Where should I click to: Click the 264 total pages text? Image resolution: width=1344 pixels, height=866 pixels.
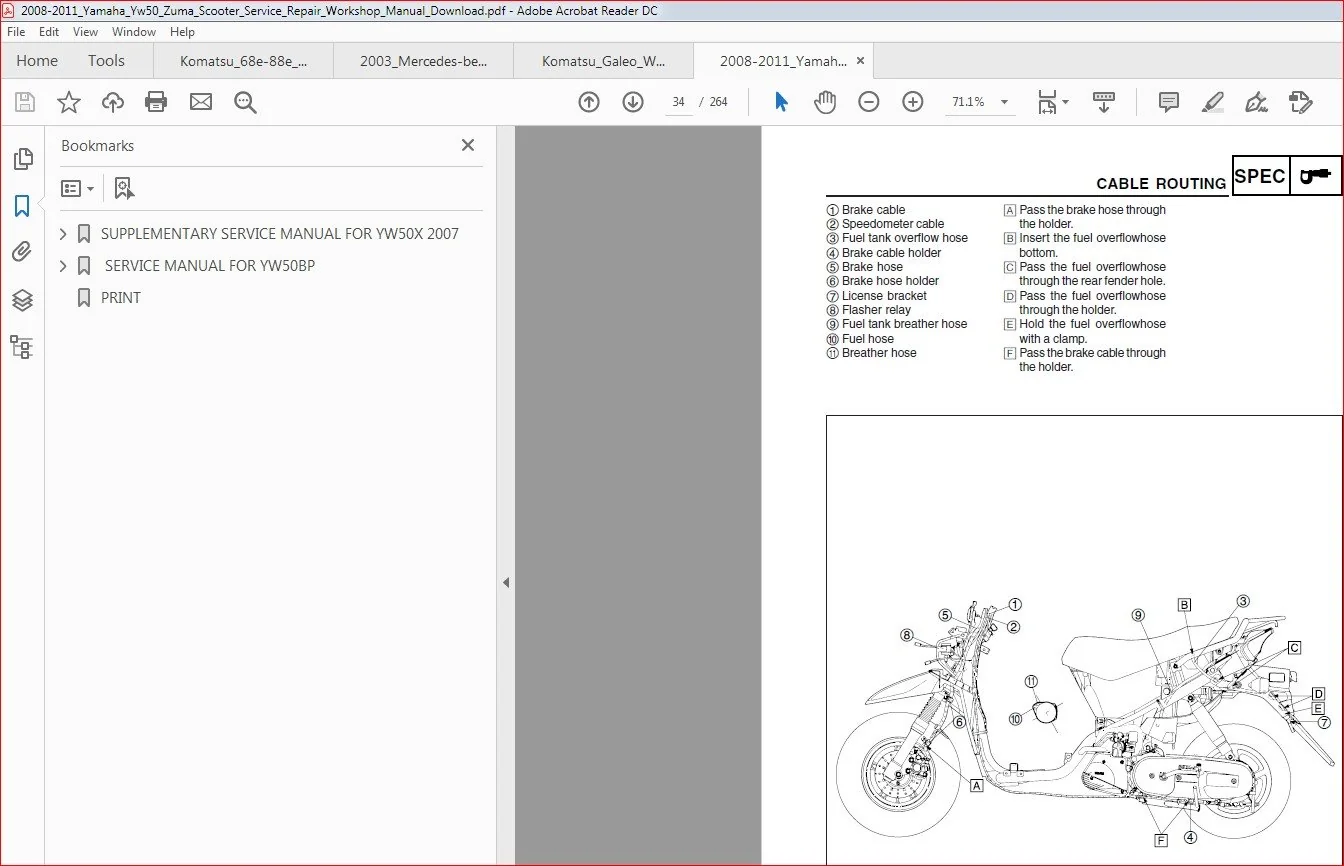[718, 102]
